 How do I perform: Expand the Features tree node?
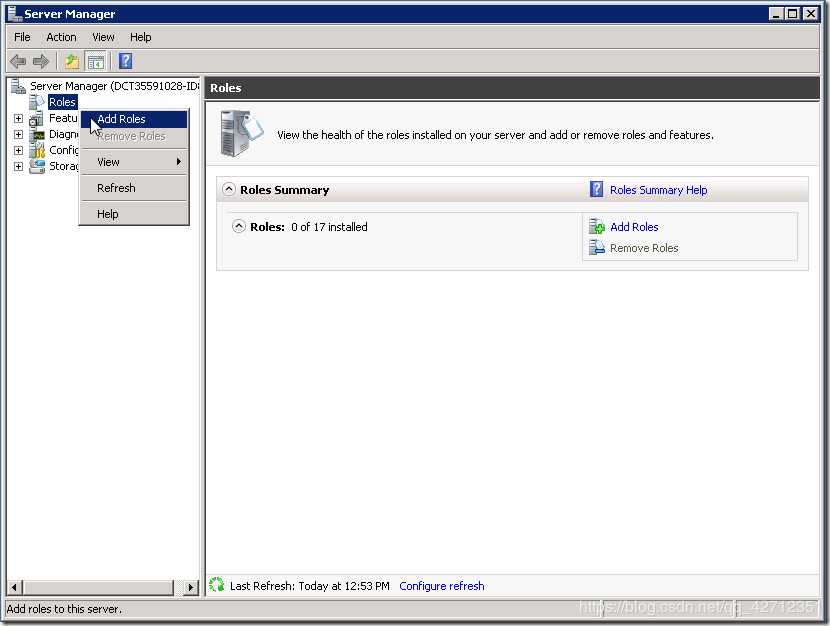pos(19,119)
